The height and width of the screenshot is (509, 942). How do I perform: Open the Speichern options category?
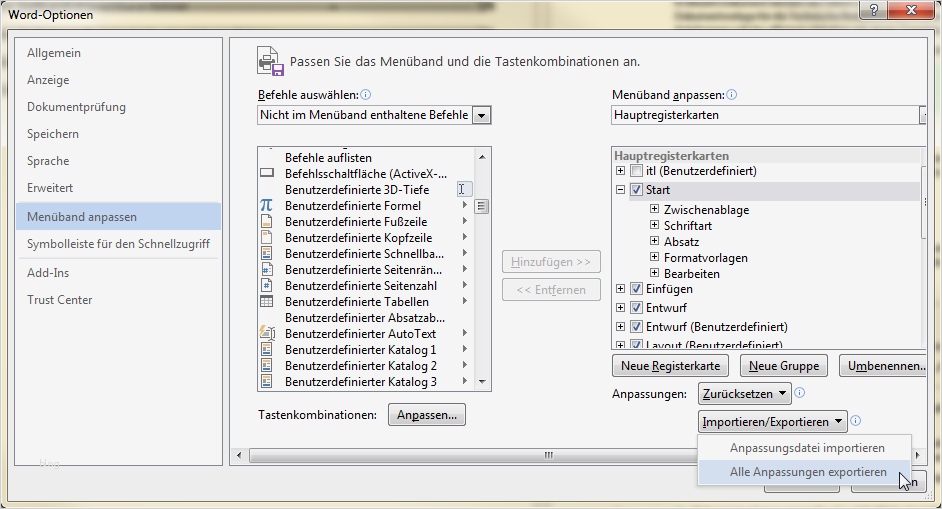pos(53,134)
